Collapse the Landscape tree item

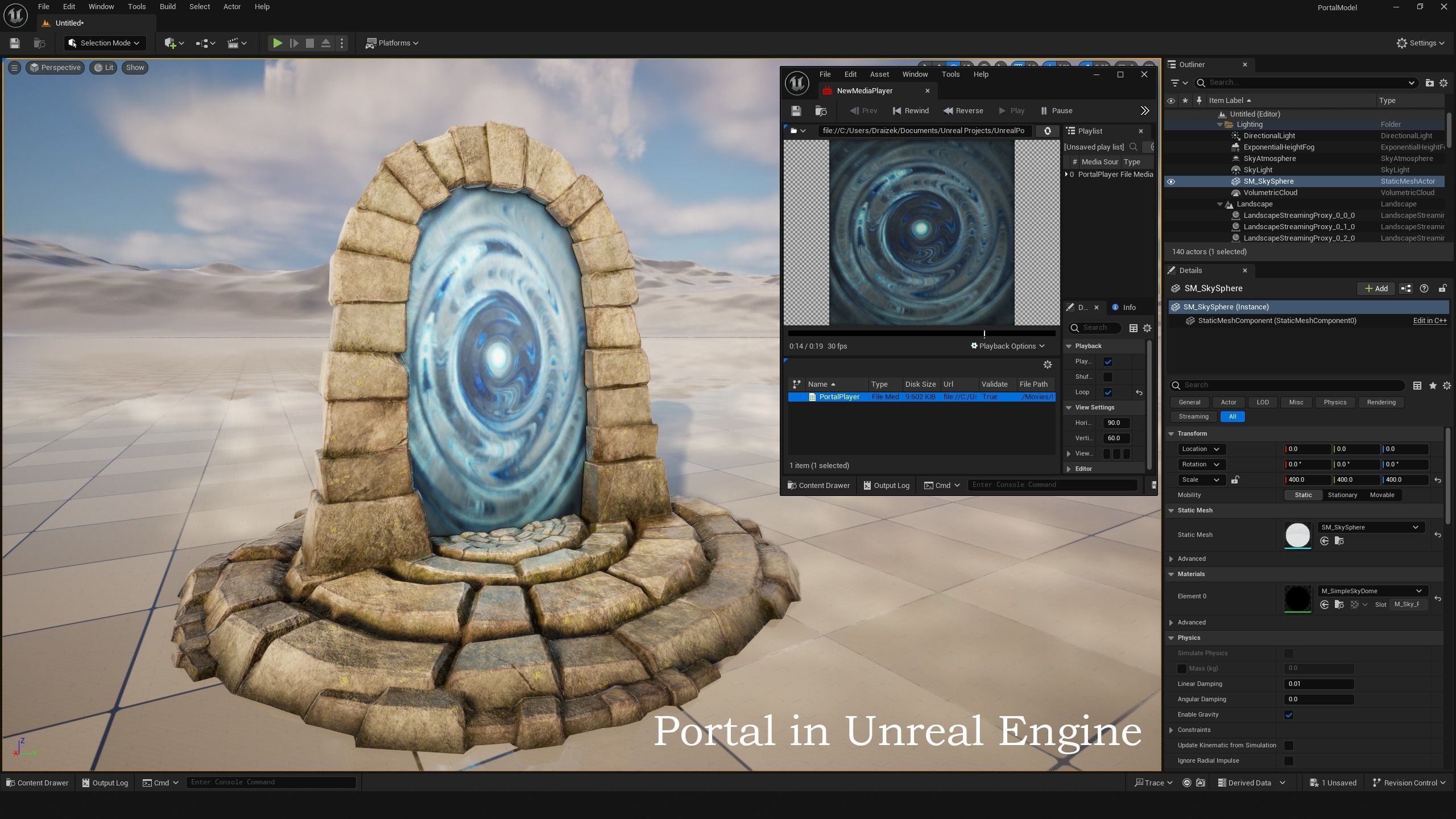(x=1220, y=204)
